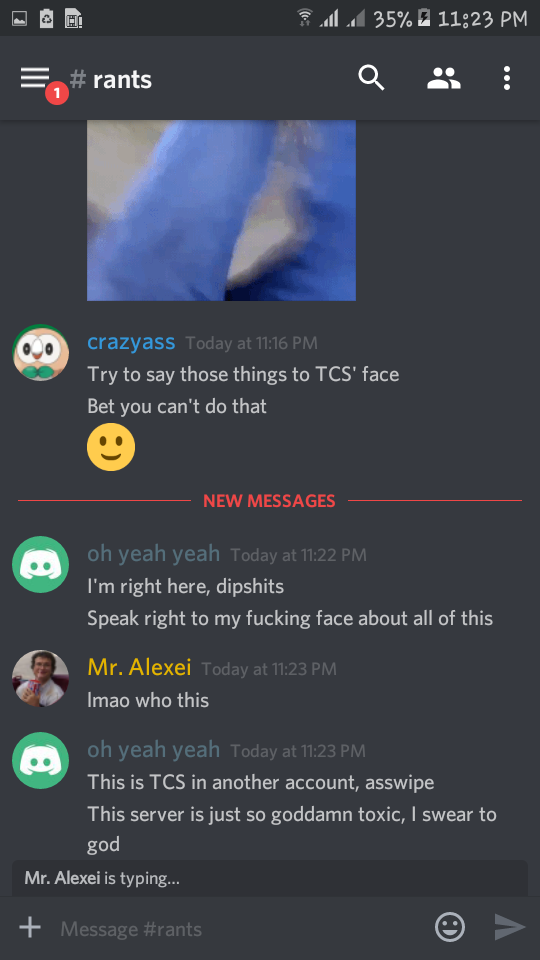This screenshot has height=960, width=540.
Task: Tap crazyass's owl avatar
Action: tap(40, 353)
